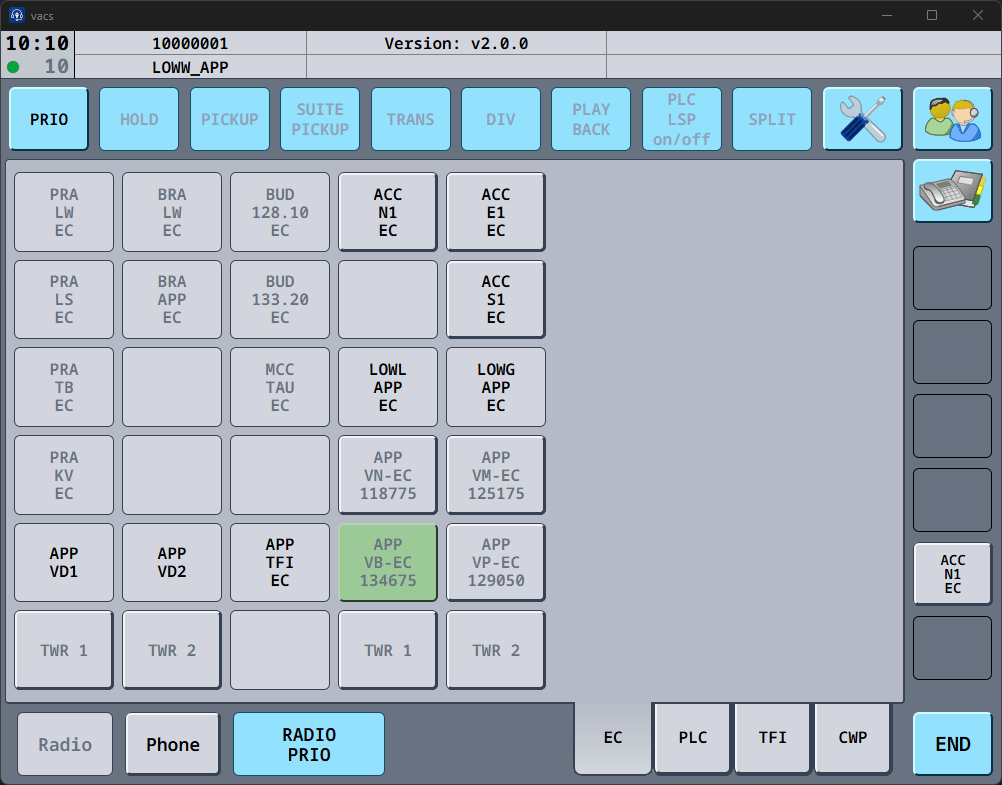The width and height of the screenshot is (1002, 785).
Task: Click ACC N1 EC in the right sidebar
Action: tap(952, 574)
